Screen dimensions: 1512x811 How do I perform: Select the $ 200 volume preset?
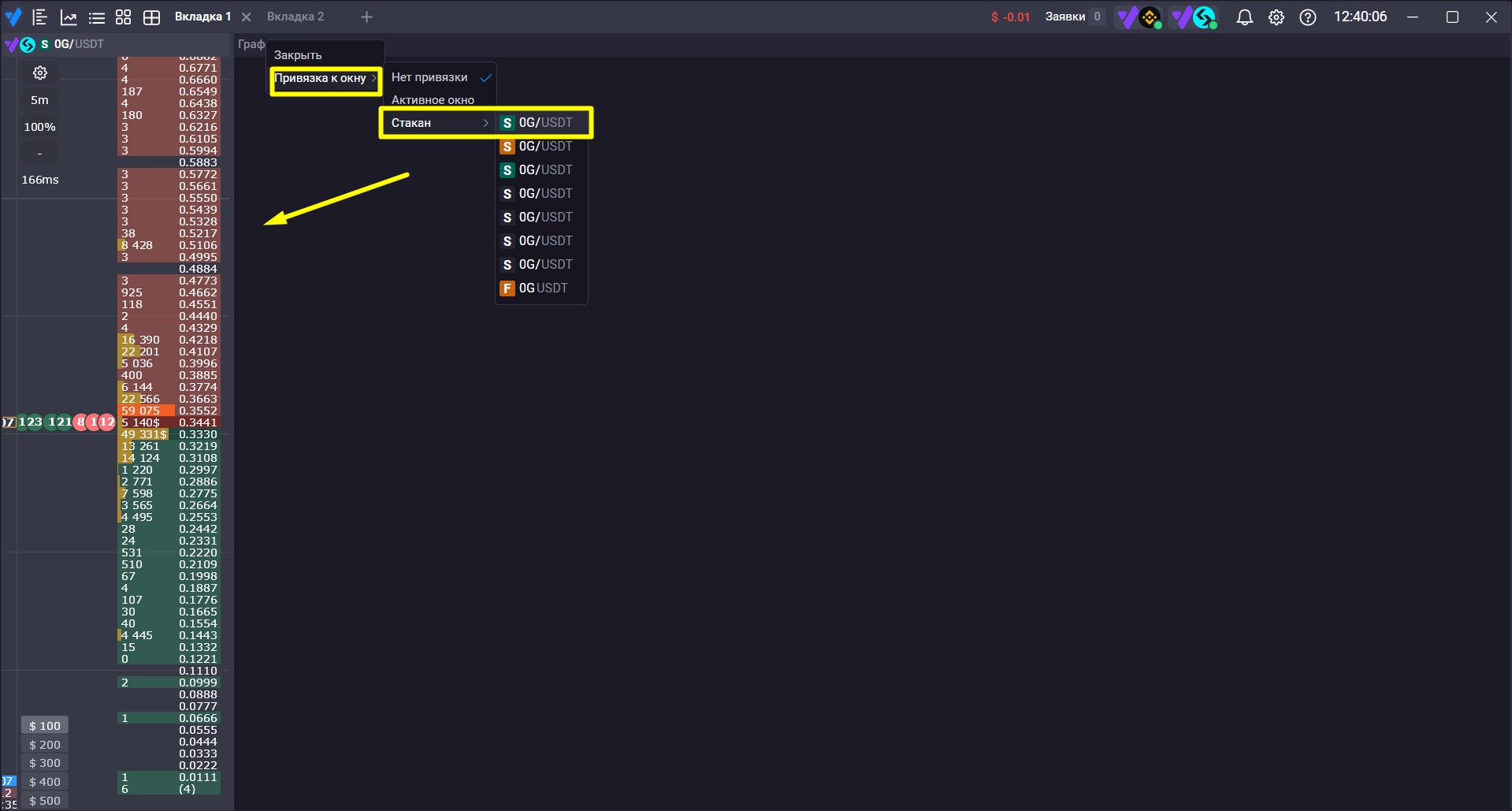coord(45,745)
